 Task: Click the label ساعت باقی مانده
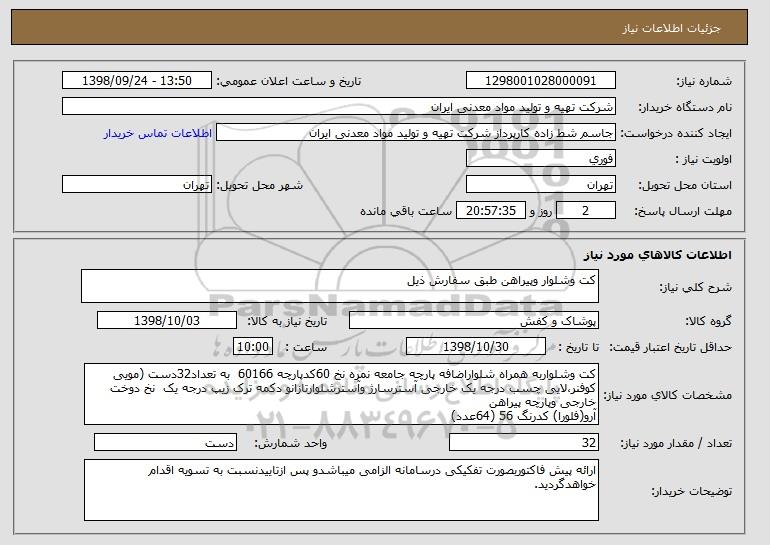pos(406,211)
